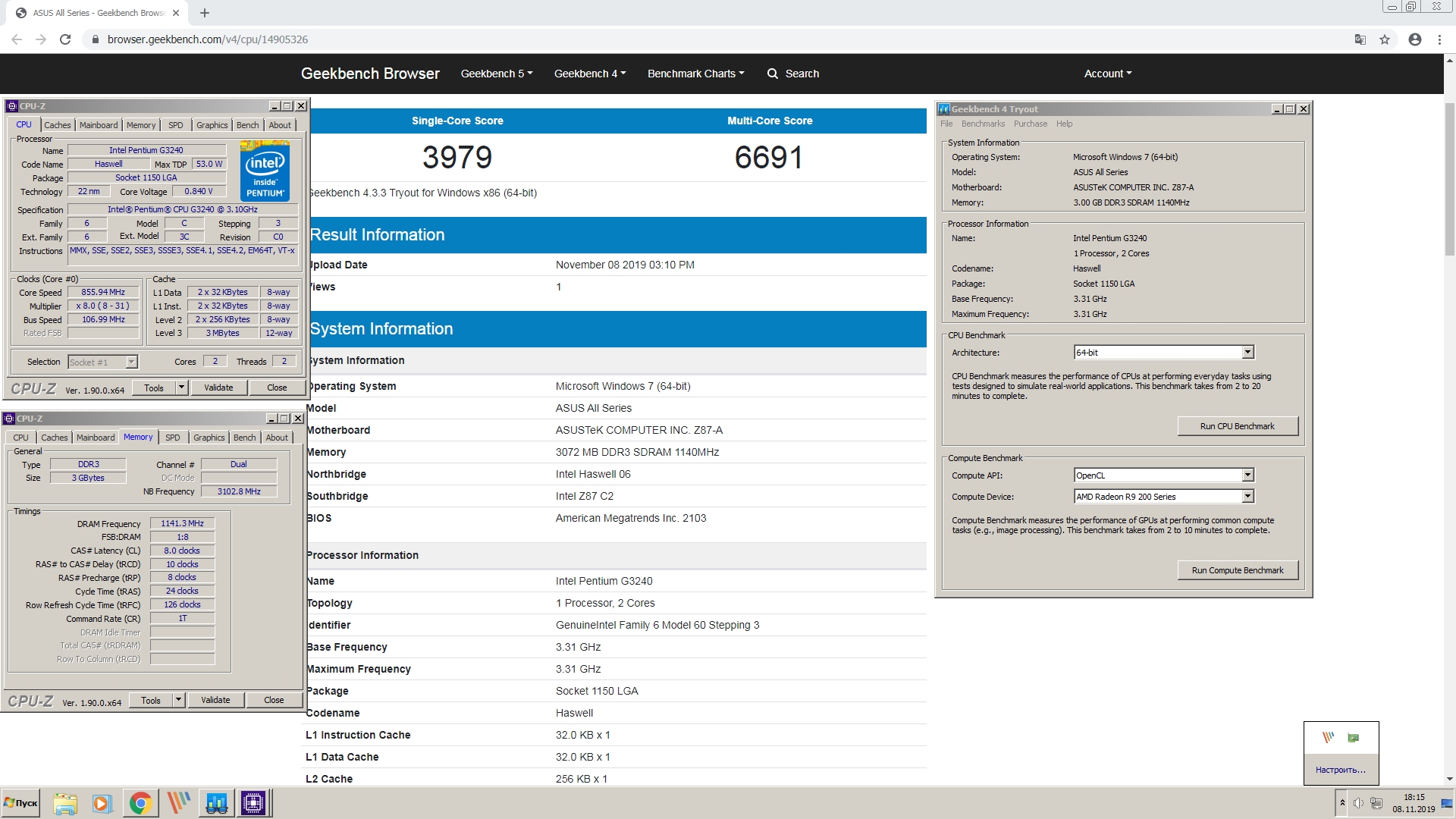Click Run CPU Benchmark button
1456x819 pixels.
pos(1238,426)
